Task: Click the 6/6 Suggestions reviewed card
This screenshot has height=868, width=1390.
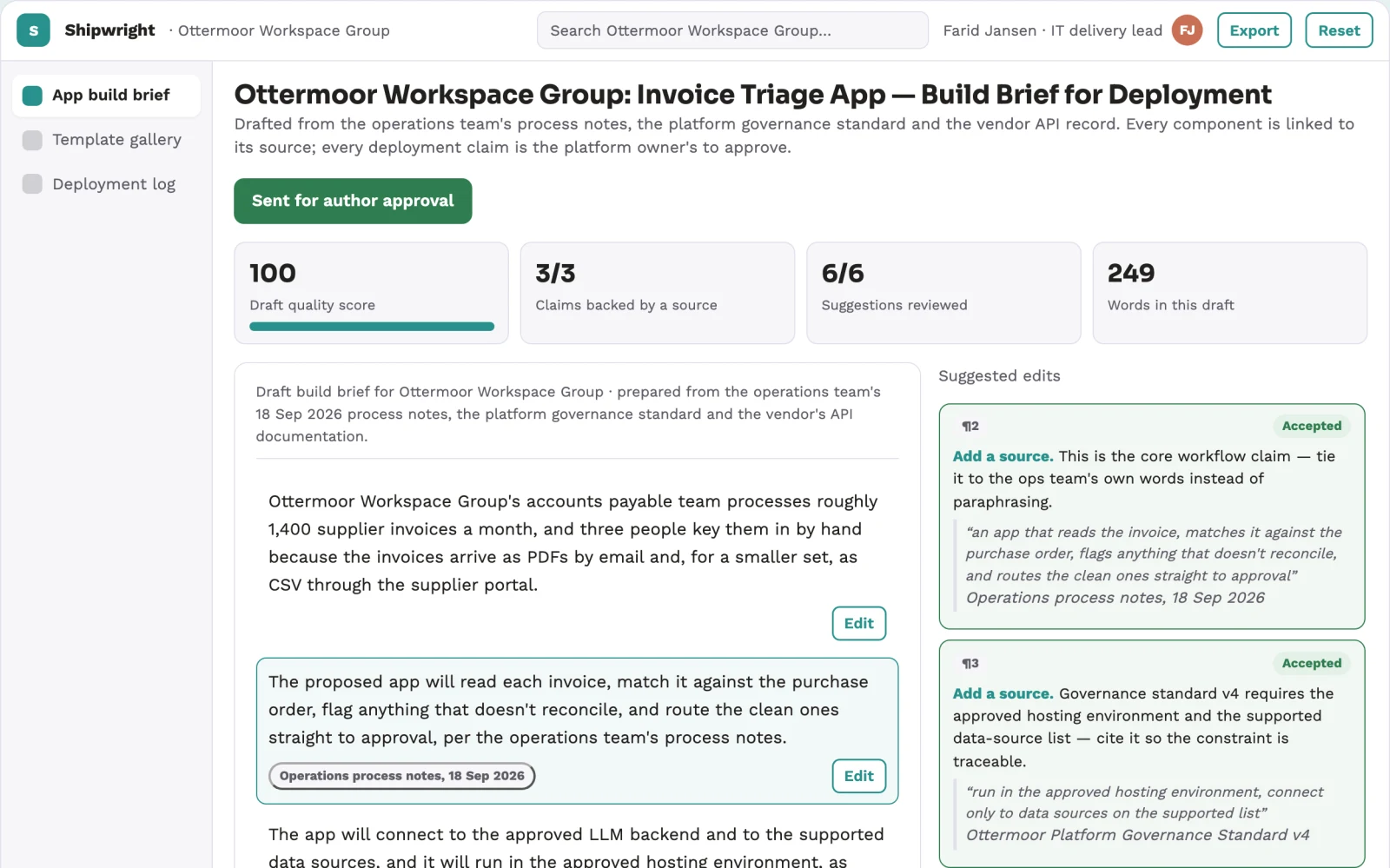Action: coord(943,293)
